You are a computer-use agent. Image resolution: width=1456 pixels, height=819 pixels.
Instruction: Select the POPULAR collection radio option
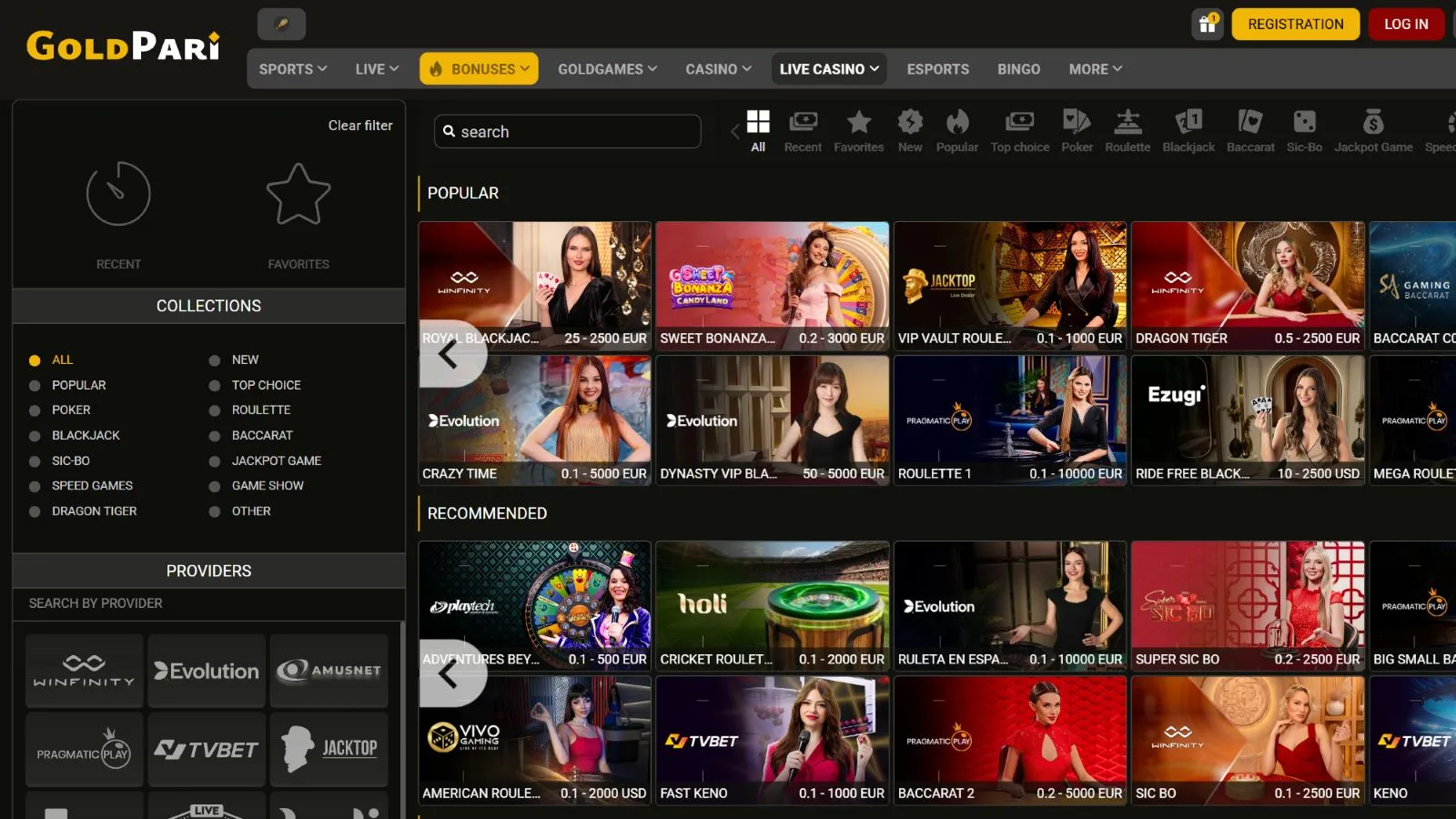click(x=35, y=386)
